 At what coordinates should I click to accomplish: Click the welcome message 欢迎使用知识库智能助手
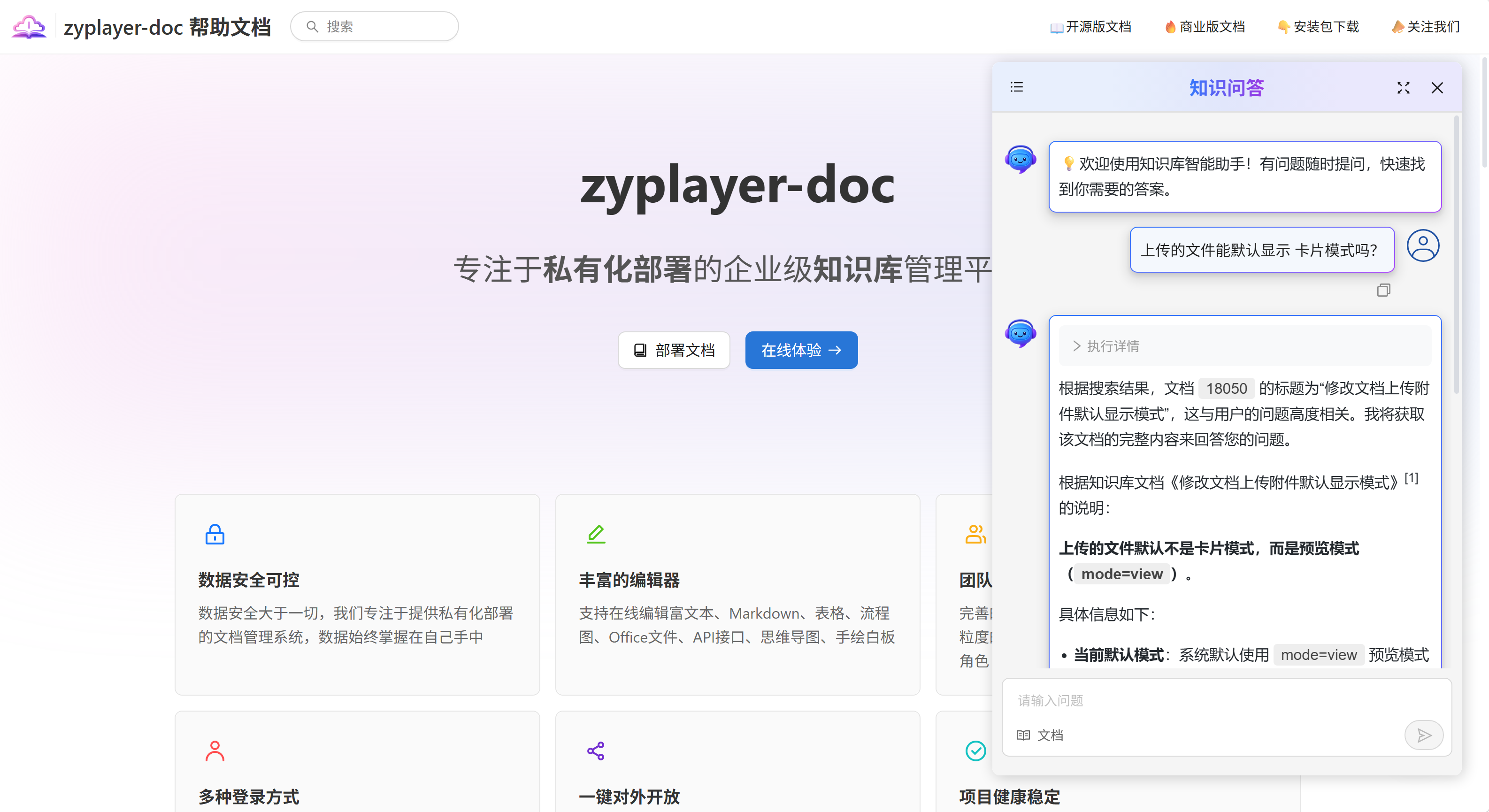click(1244, 176)
